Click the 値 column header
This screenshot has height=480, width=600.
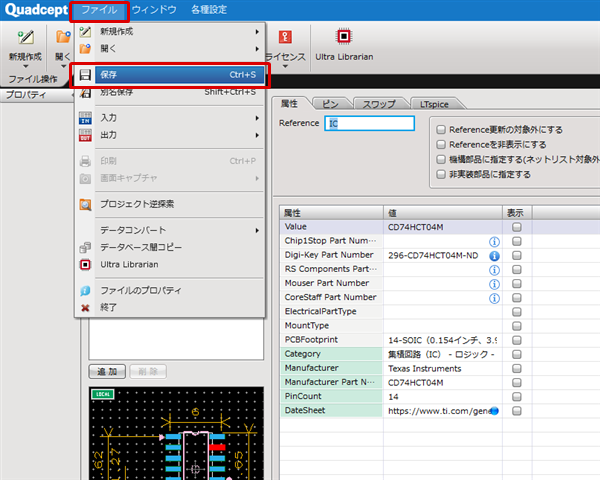tap(443, 213)
